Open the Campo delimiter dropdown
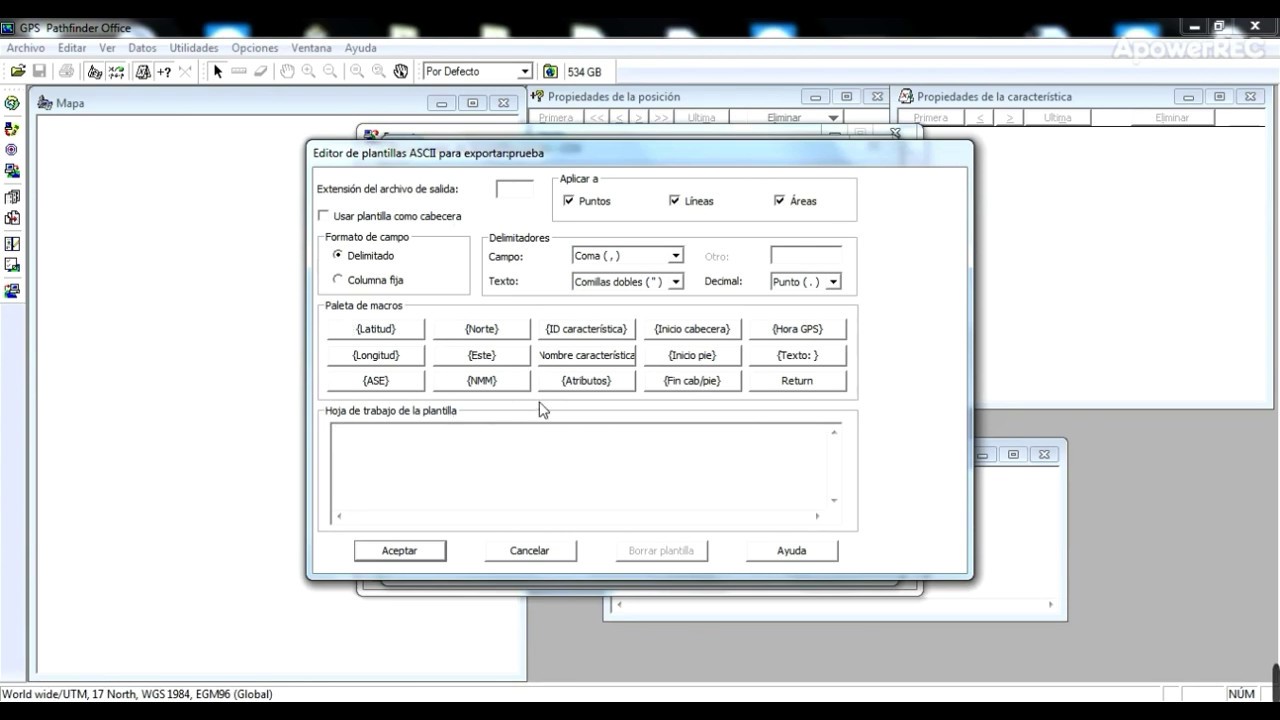Viewport: 1280px width, 720px height. click(x=676, y=256)
